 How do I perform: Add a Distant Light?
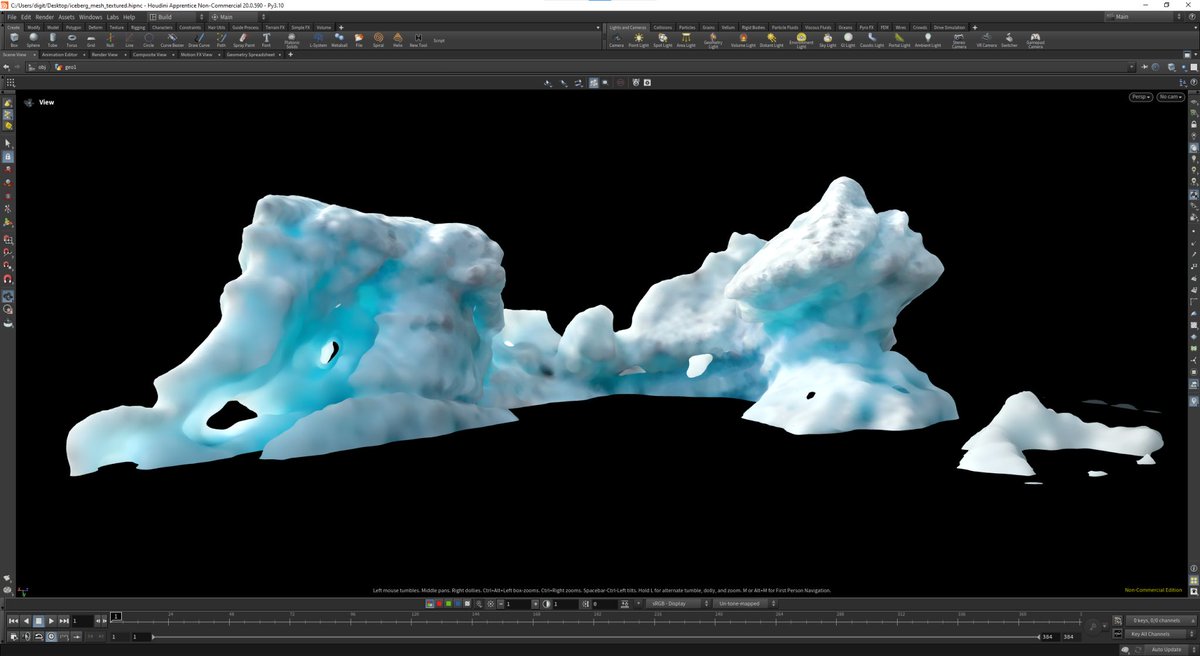(771, 40)
